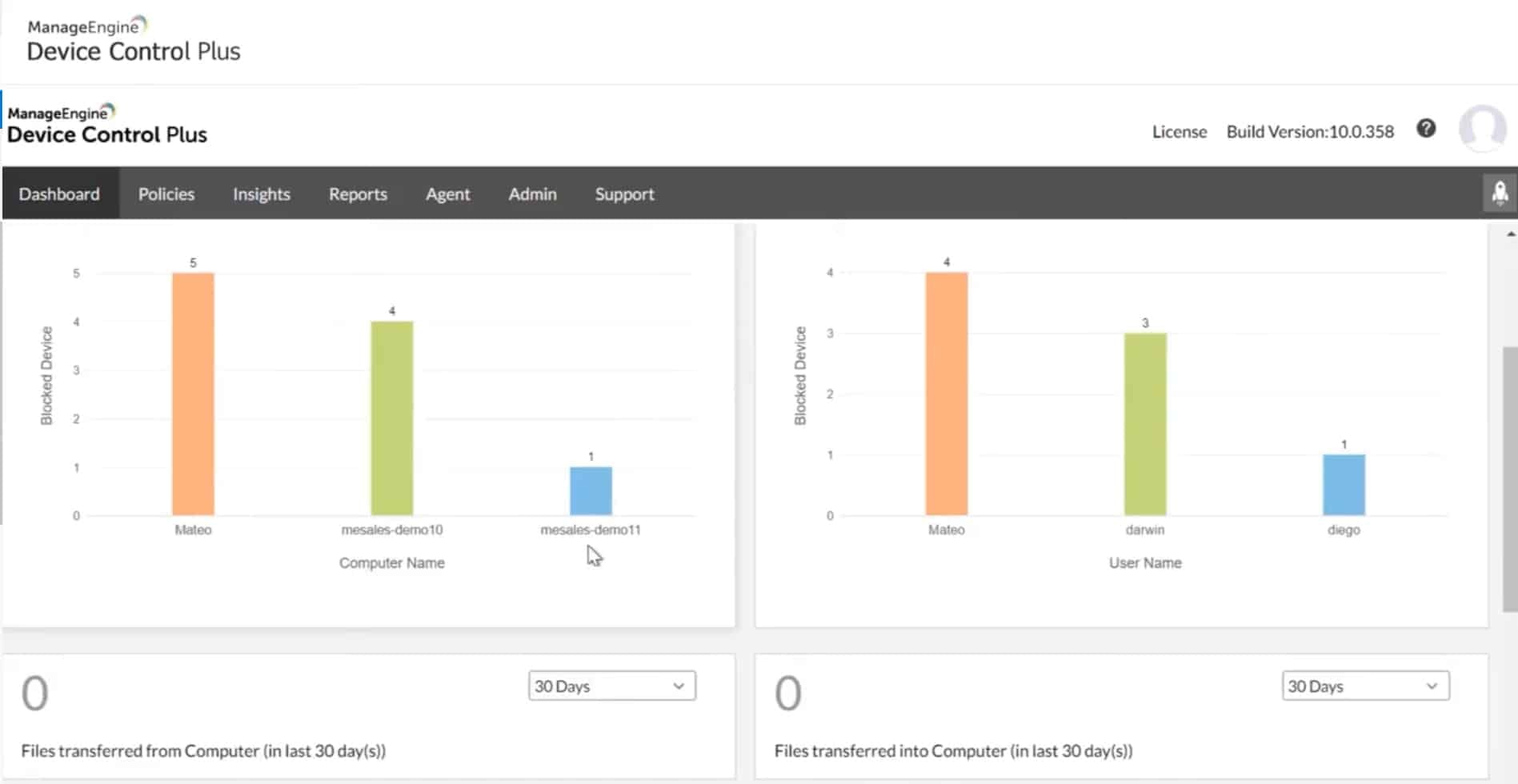Click the green mesales-demo10 bar
Image resolution: width=1518 pixels, height=784 pixels.
pyautogui.click(x=392, y=418)
